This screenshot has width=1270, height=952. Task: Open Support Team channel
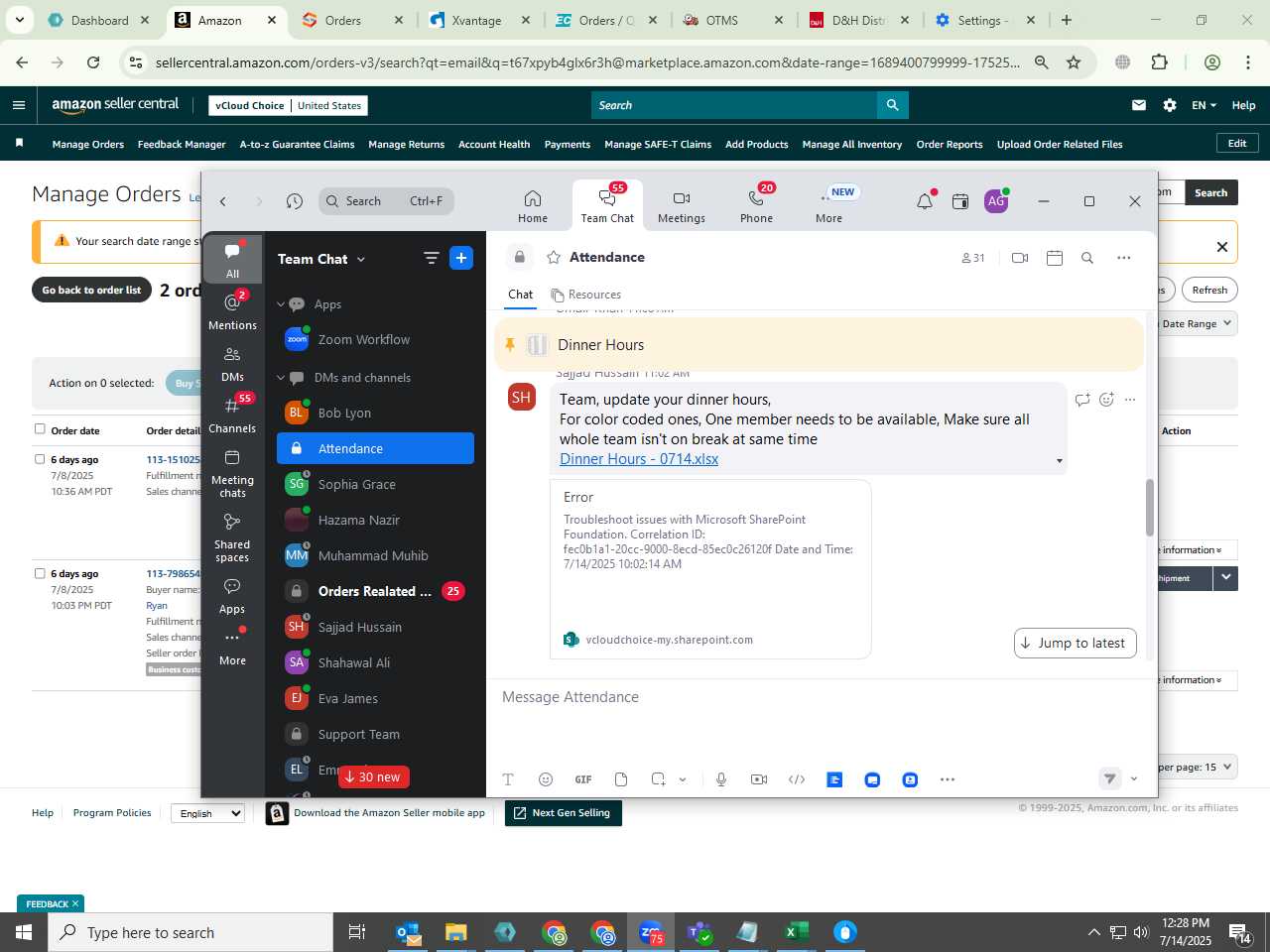click(375, 734)
